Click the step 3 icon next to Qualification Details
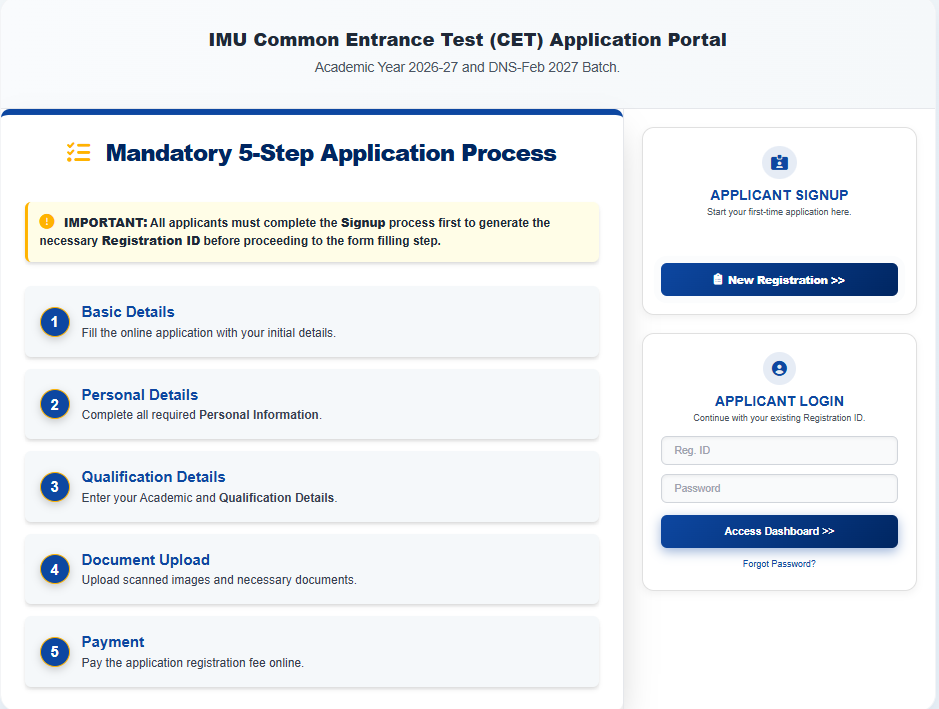 [x=54, y=486]
